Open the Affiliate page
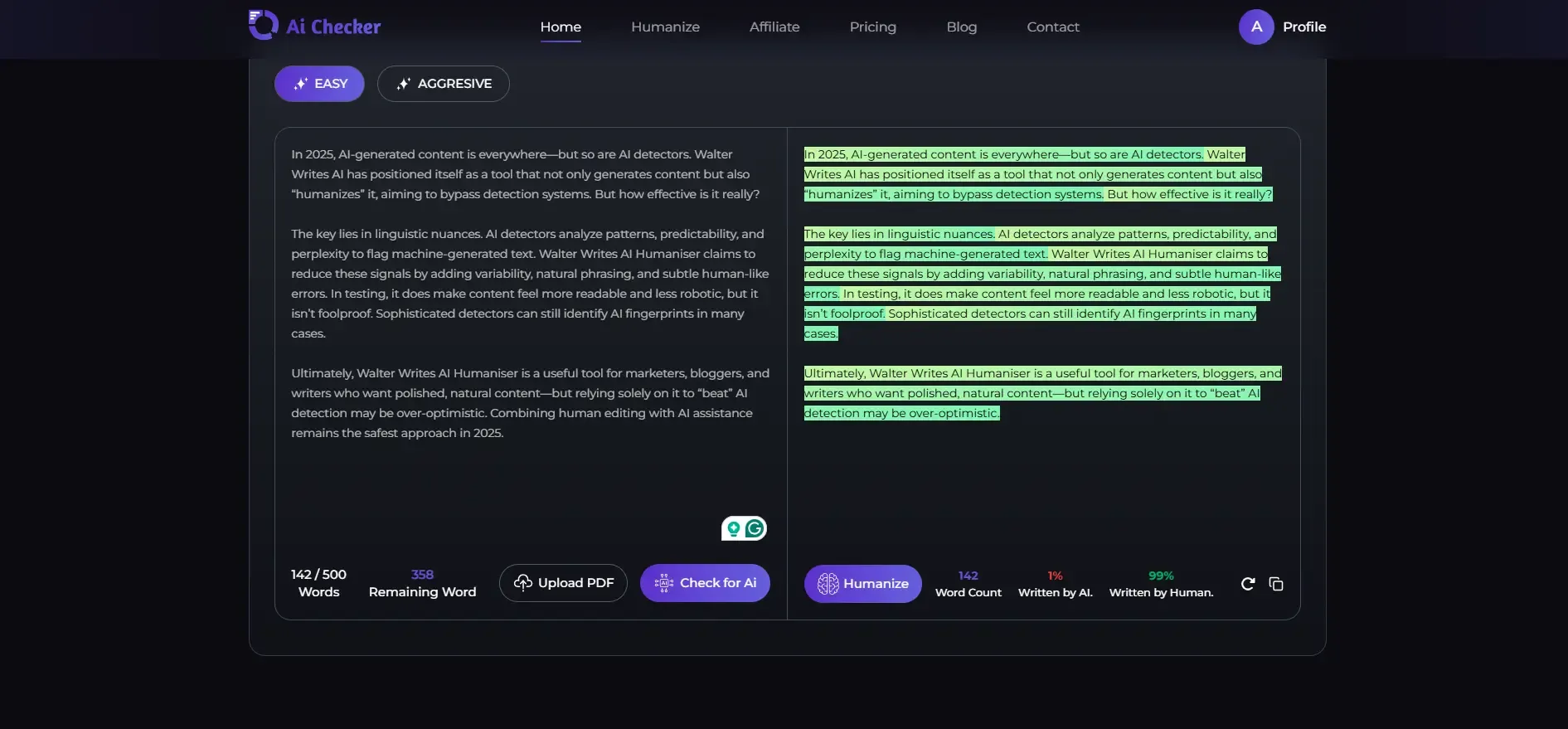 click(x=774, y=27)
